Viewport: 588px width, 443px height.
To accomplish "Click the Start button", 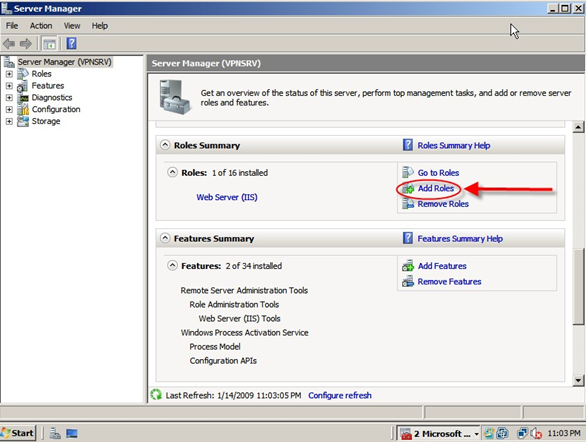I will (18, 433).
